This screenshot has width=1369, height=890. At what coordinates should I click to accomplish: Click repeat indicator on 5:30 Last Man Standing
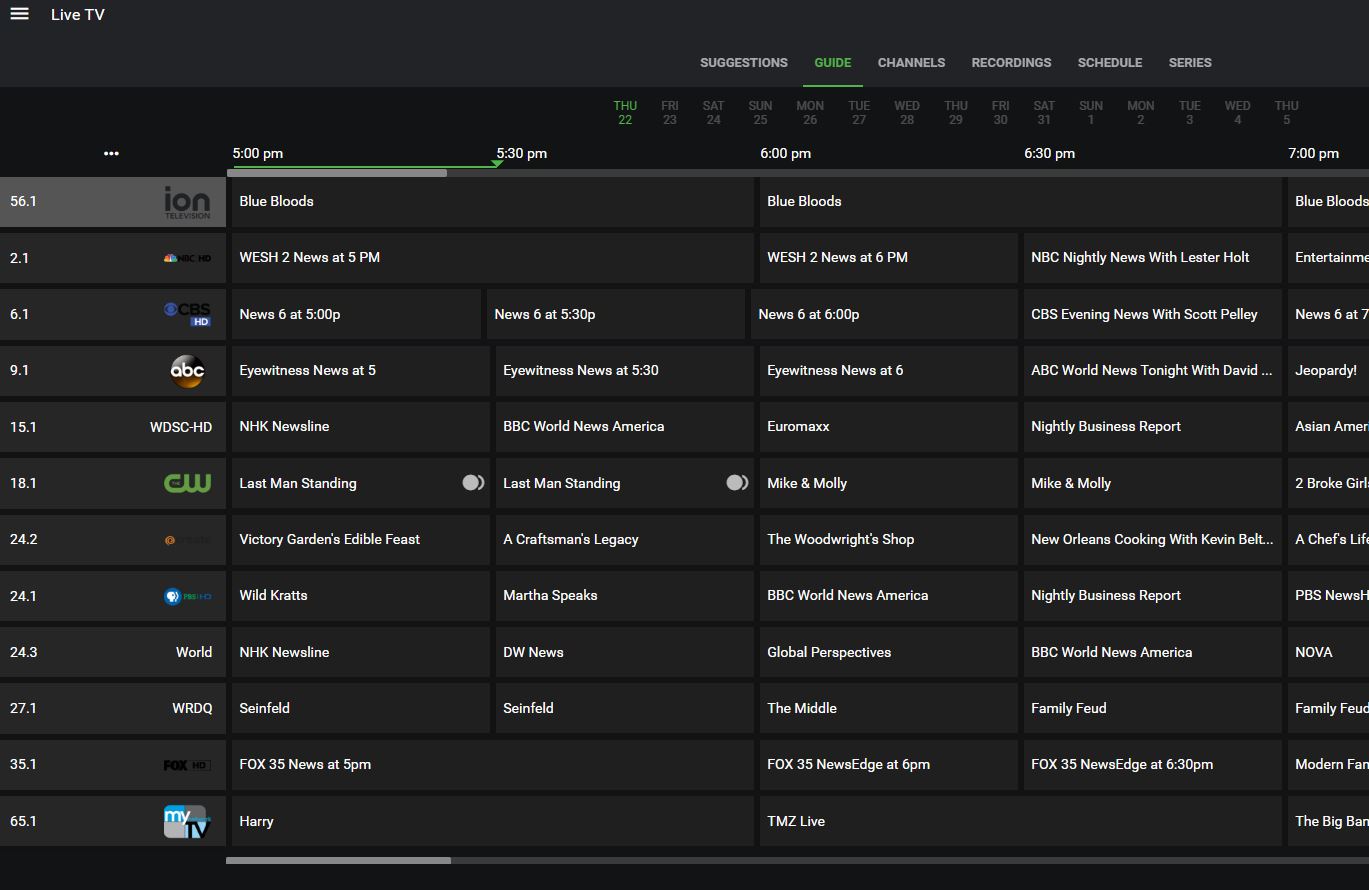click(x=737, y=483)
